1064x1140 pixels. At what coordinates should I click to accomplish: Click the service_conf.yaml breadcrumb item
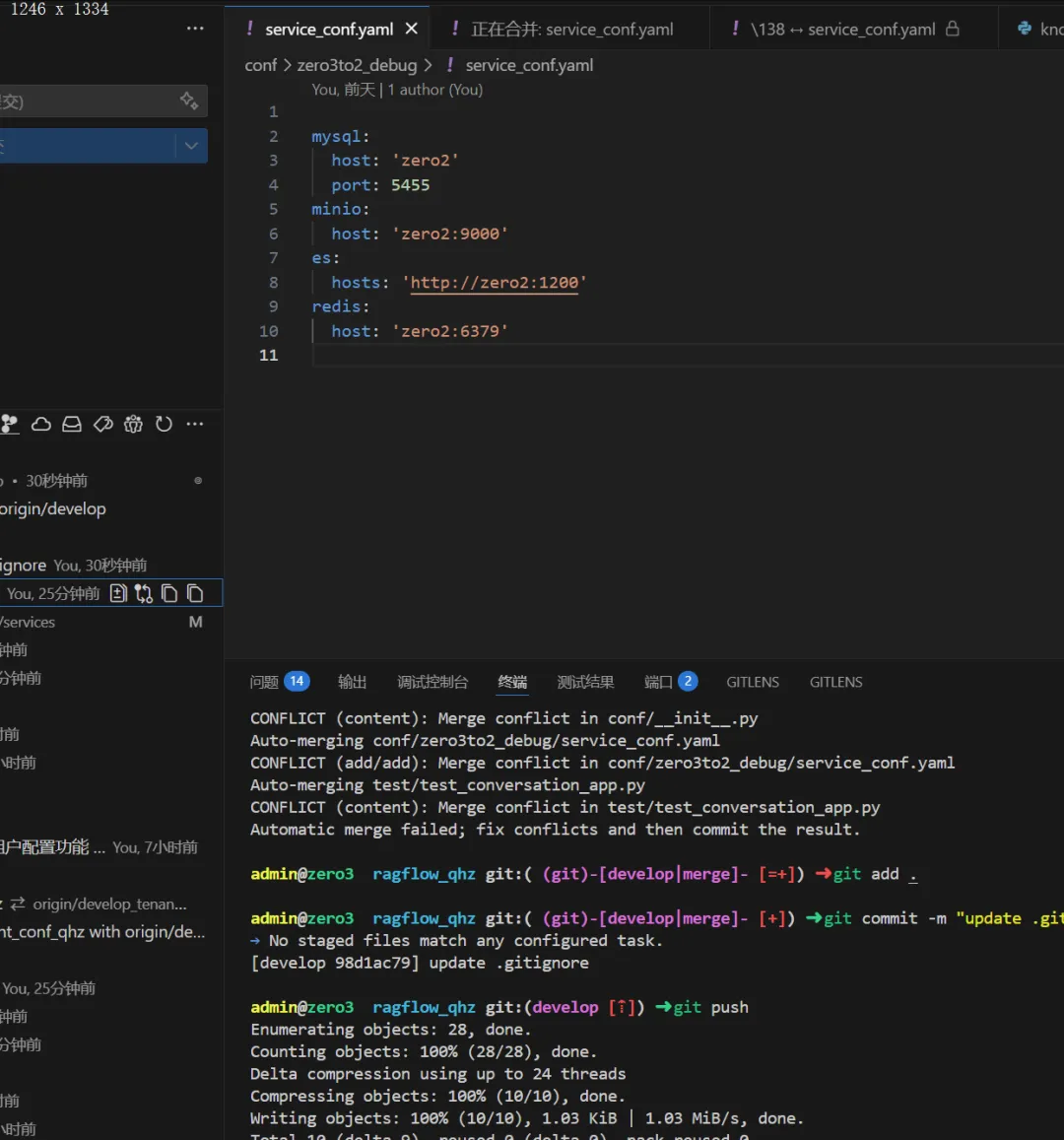(519, 65)
